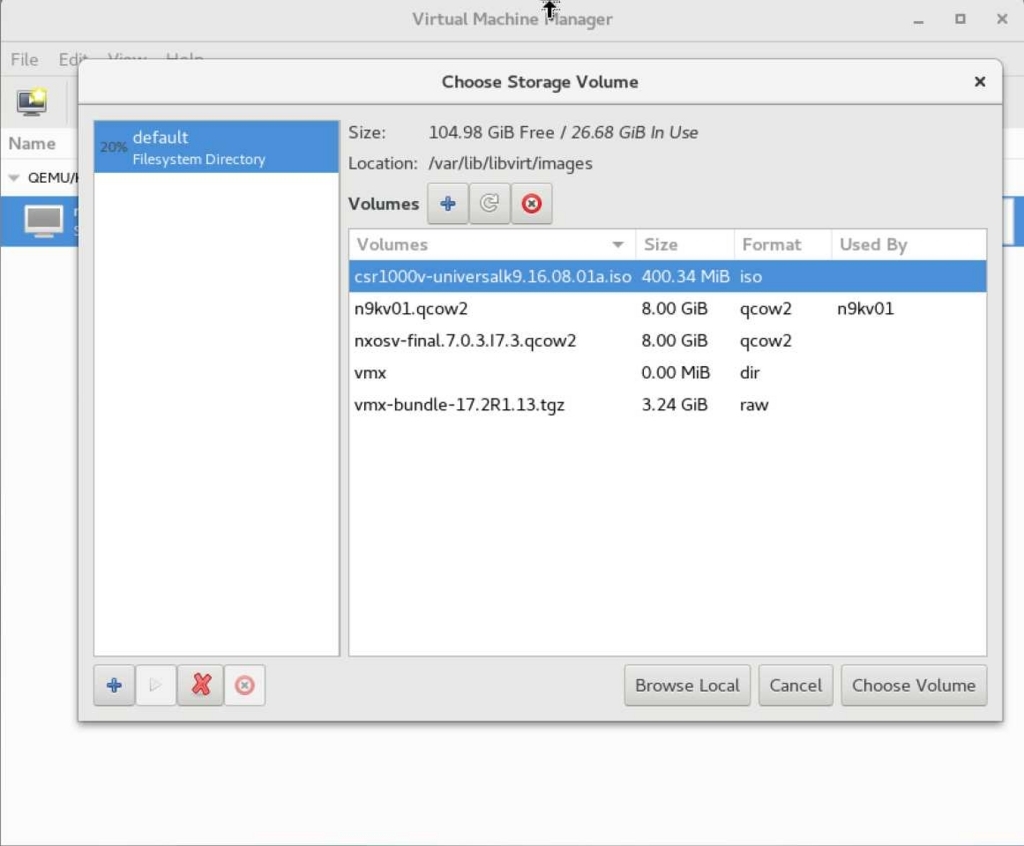Image resolution: width=1024 pixels, height=846 pixels.
Task: Click the new virtual machine icon
Action: (x=32, y=102)
